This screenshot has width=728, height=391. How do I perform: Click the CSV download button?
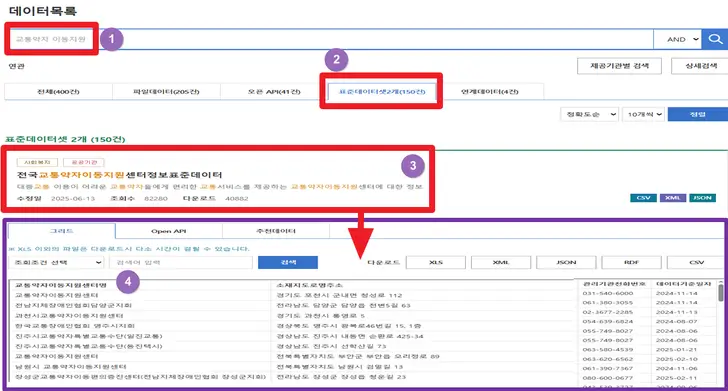(696, 262)
